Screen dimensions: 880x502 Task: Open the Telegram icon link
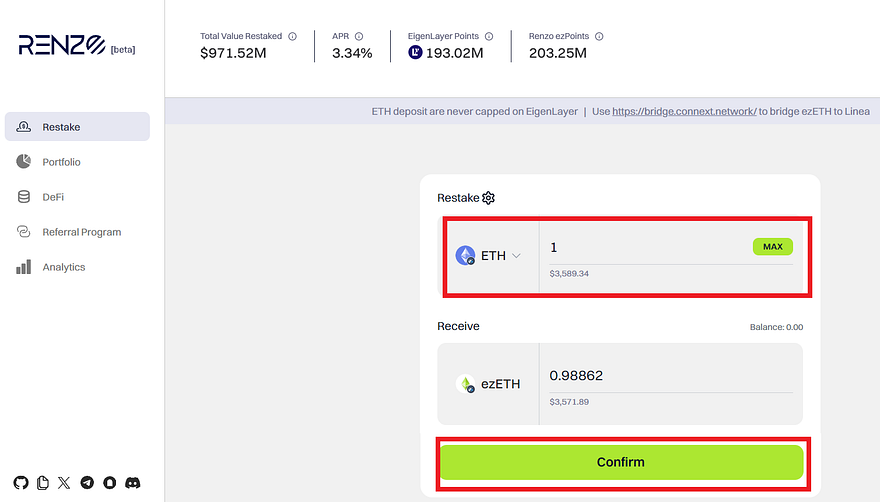coord(87,483)
